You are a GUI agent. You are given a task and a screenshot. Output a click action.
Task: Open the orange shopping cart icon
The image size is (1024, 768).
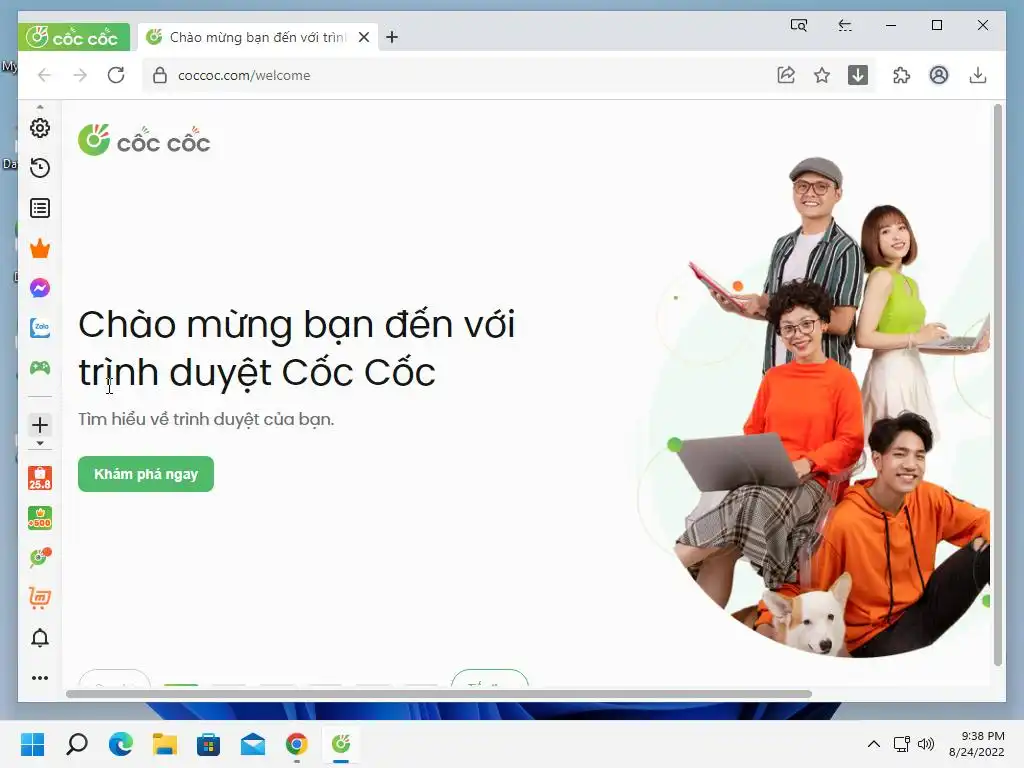[40, 598]
